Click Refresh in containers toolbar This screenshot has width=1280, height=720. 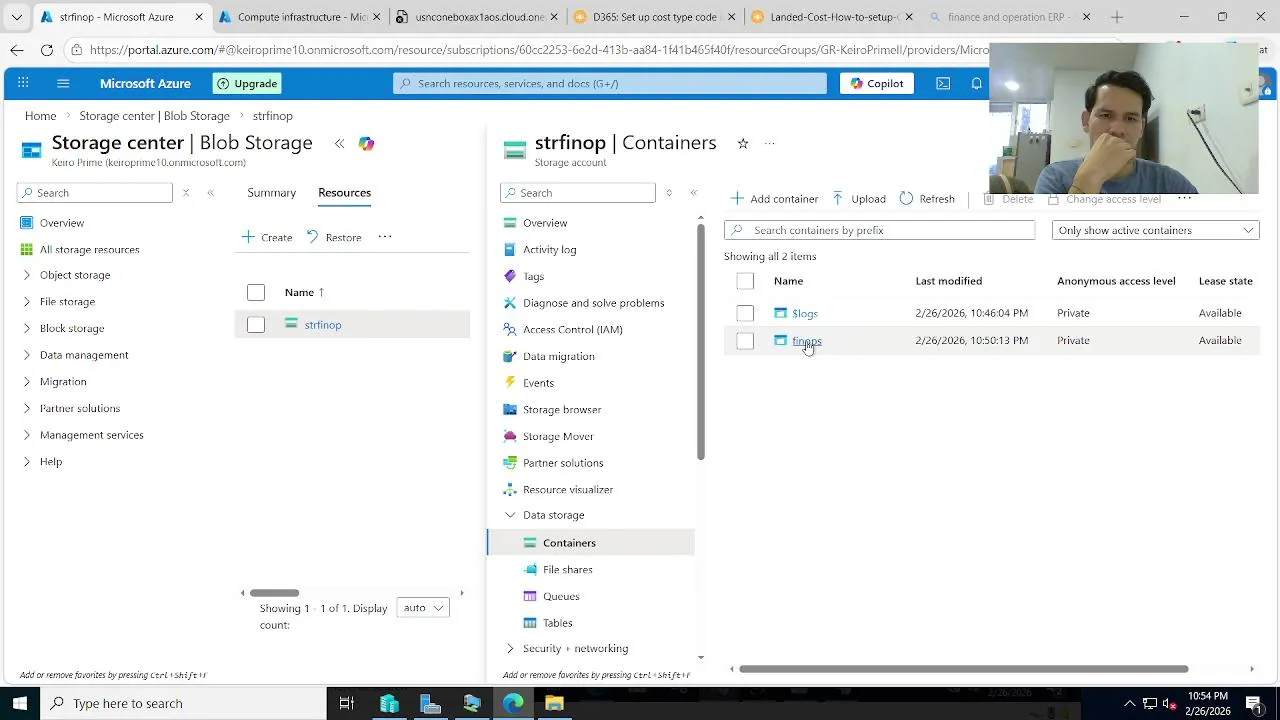tap(927, 199)
